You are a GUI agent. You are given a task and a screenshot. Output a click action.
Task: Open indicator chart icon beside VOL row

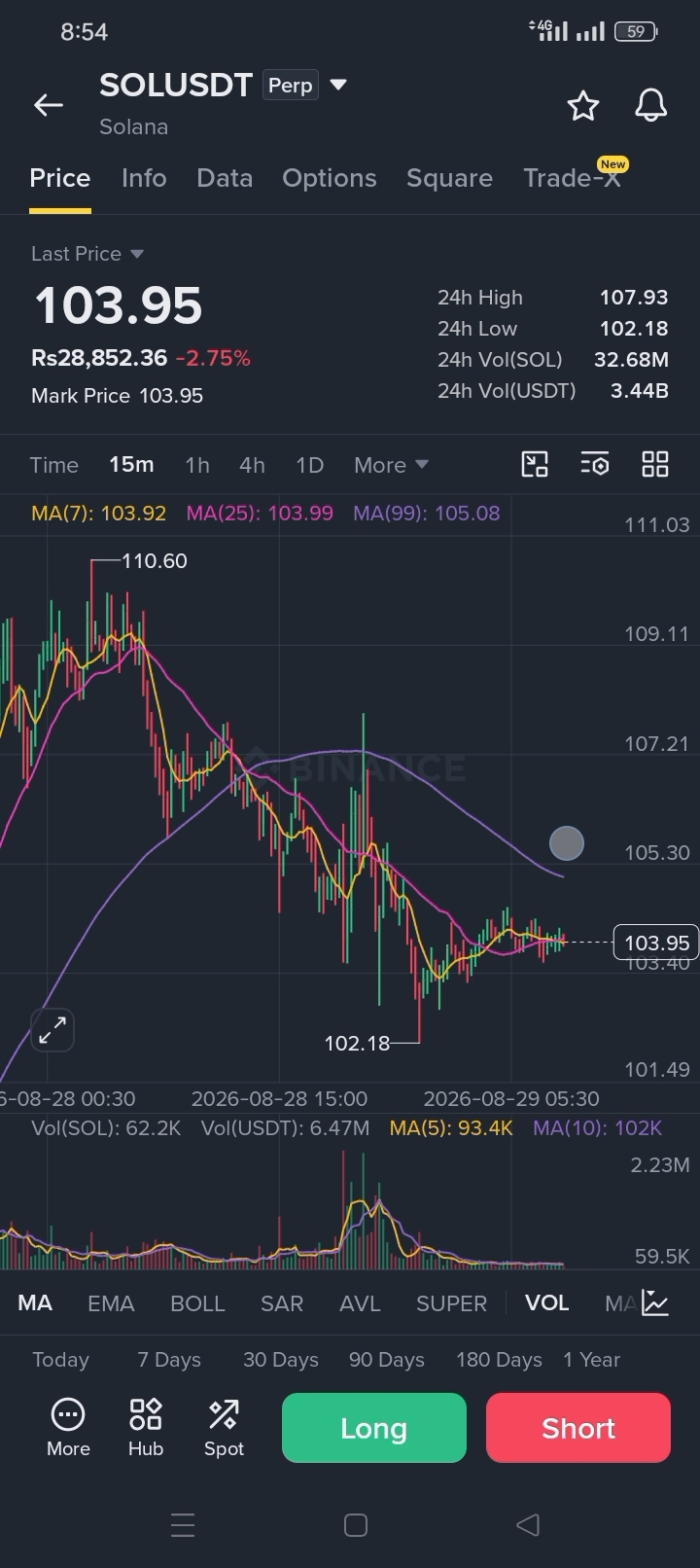coord(655,1303)
